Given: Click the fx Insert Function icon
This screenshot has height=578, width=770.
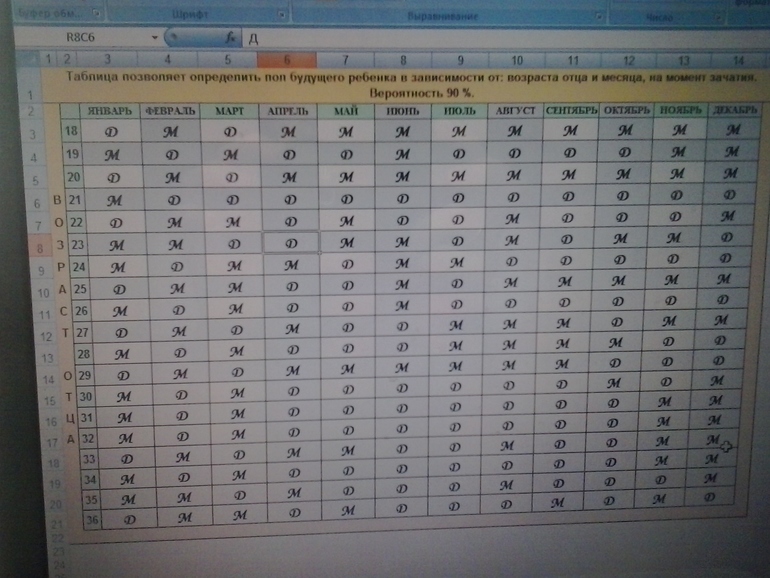Looking at the screenshot, I should 230,36.
